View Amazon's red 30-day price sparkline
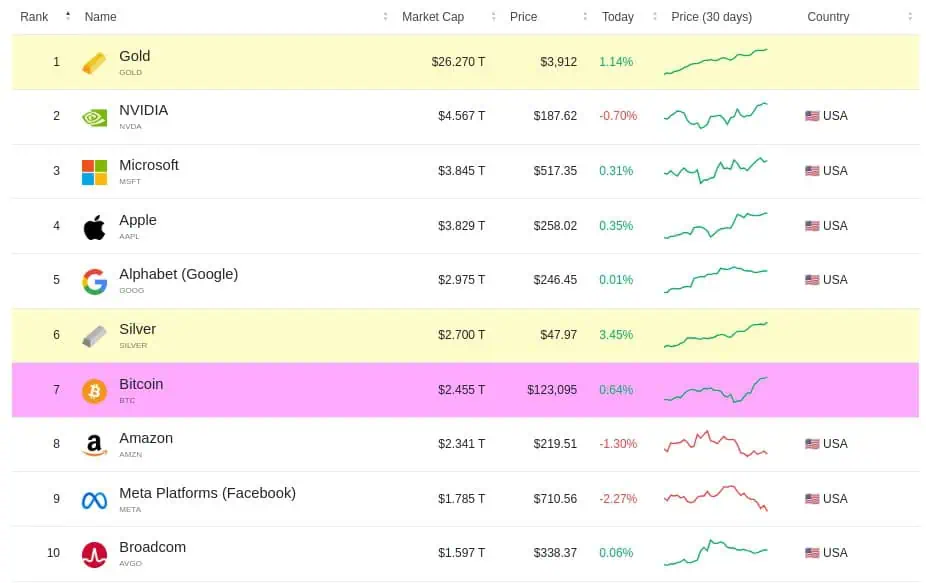Image resolution: width=926 pixels, height=583 pixels. (x=715, y=444)
